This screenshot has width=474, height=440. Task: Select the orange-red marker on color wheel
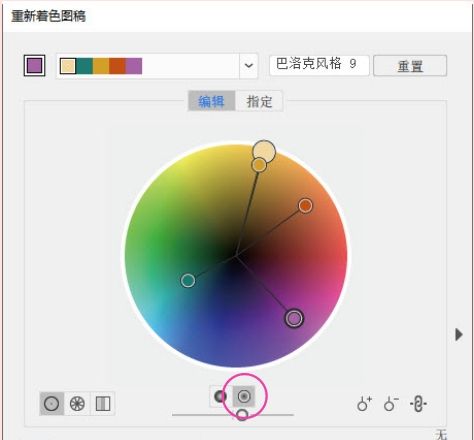[305, 206]
